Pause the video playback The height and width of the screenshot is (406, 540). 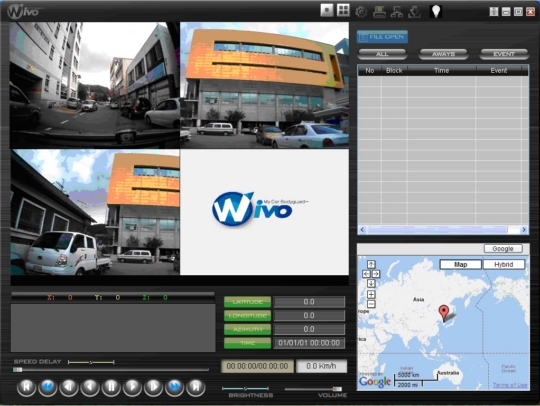[111, 387]
